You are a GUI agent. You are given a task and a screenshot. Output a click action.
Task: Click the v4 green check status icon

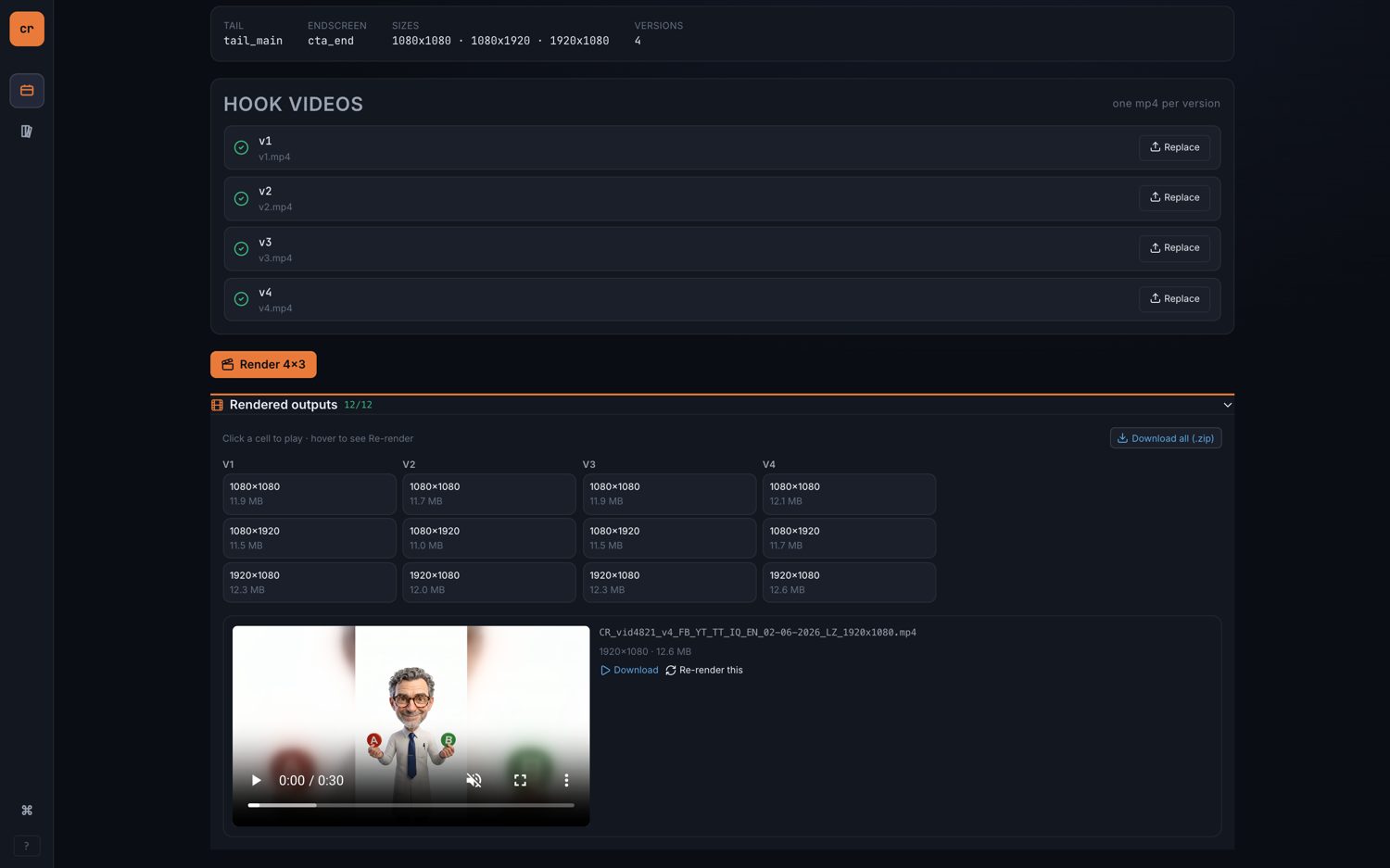click(241, 299)
